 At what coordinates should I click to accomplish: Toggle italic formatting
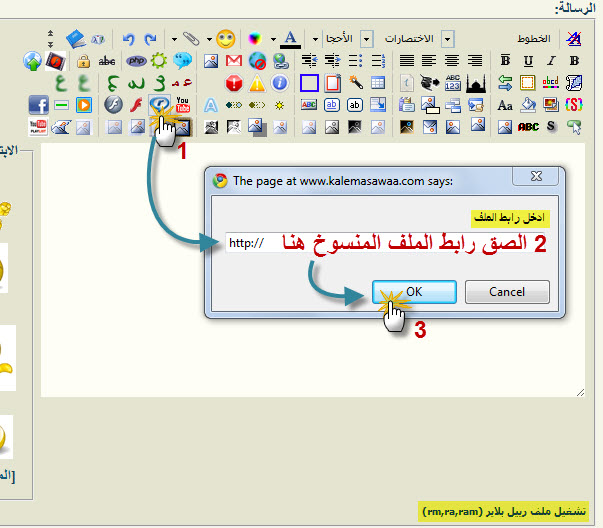550,61
